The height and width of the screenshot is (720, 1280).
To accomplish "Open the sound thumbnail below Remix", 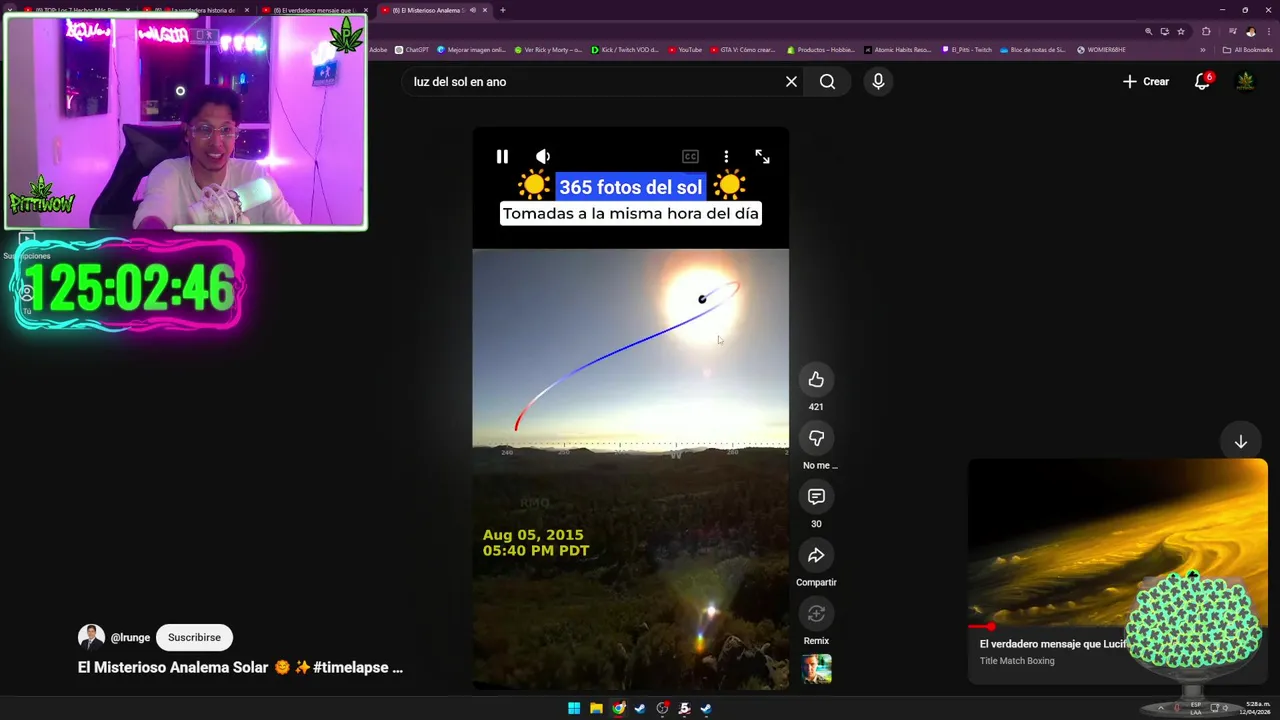I will coord(816,668).
